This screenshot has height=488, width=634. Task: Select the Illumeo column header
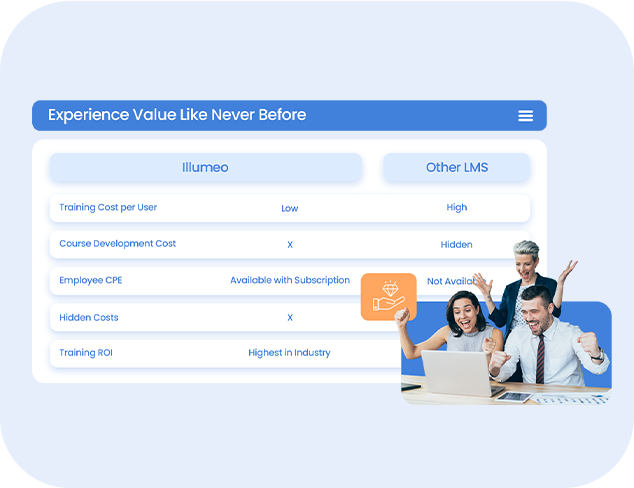[x=205, y=167]
